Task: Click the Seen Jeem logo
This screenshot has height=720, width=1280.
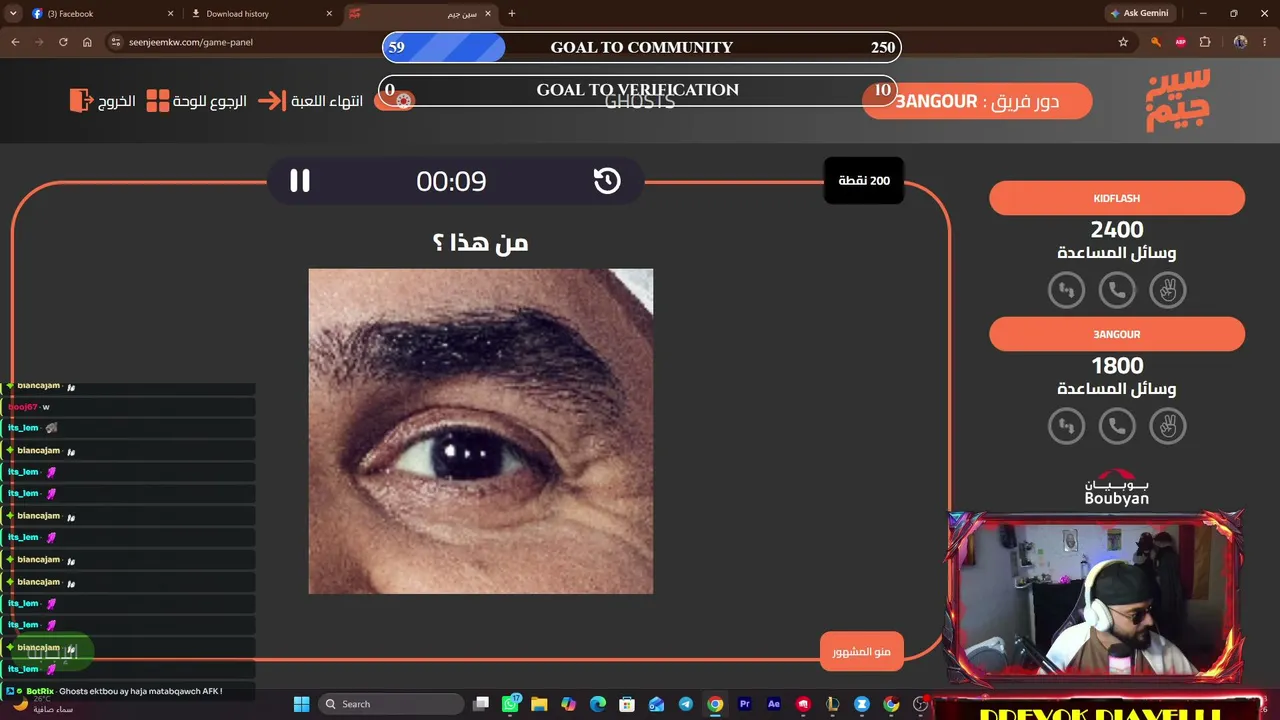Action: (1177, 100)
